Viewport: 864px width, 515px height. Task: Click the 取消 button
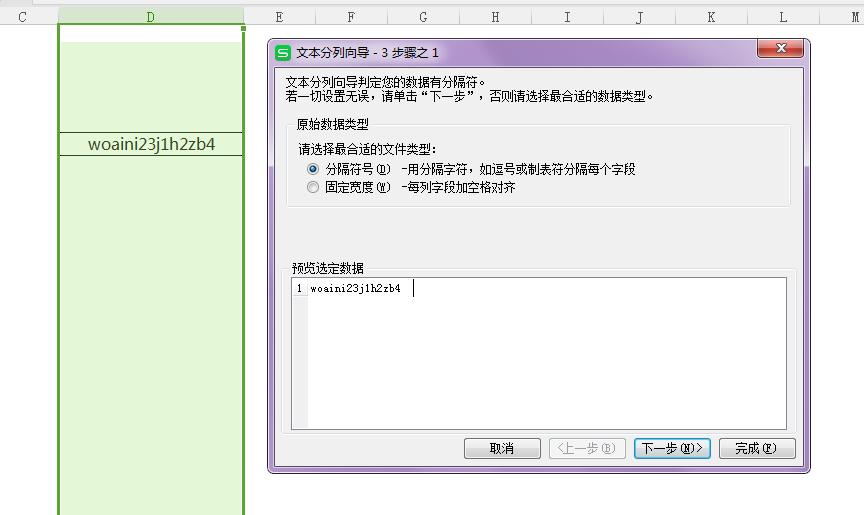click(502, 448)
